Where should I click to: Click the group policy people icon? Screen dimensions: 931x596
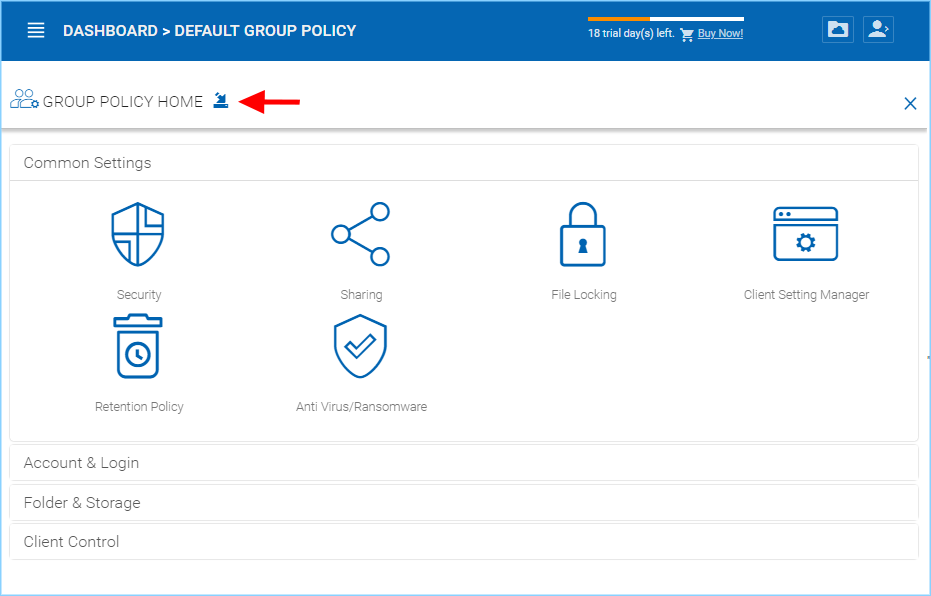click(x=24, y=99)
